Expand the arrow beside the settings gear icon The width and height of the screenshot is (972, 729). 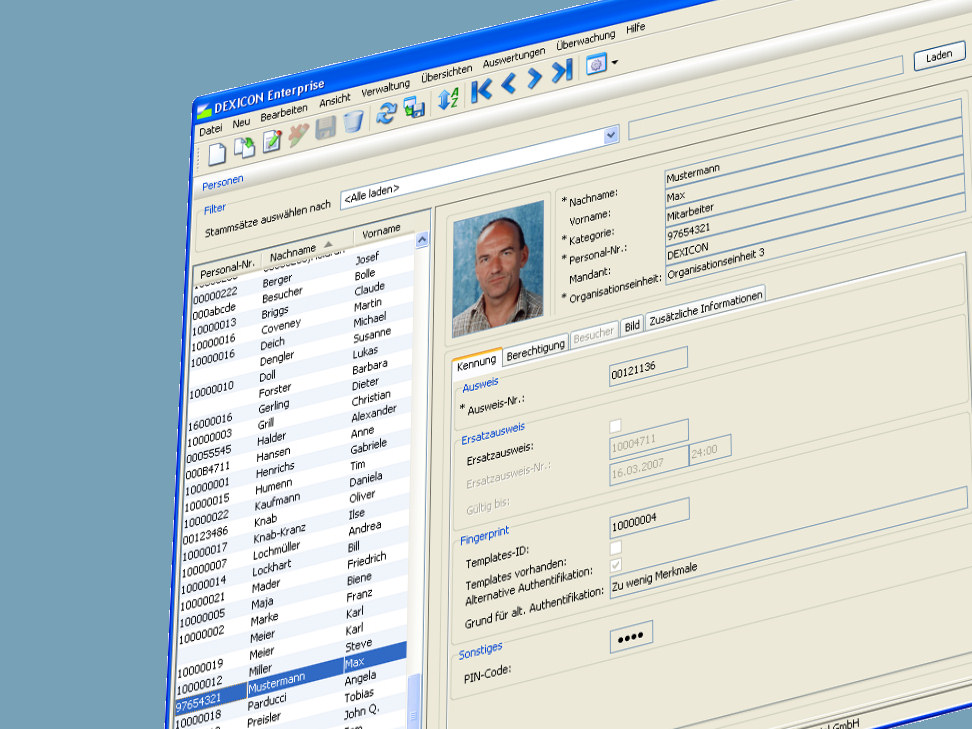pos(614,62)
